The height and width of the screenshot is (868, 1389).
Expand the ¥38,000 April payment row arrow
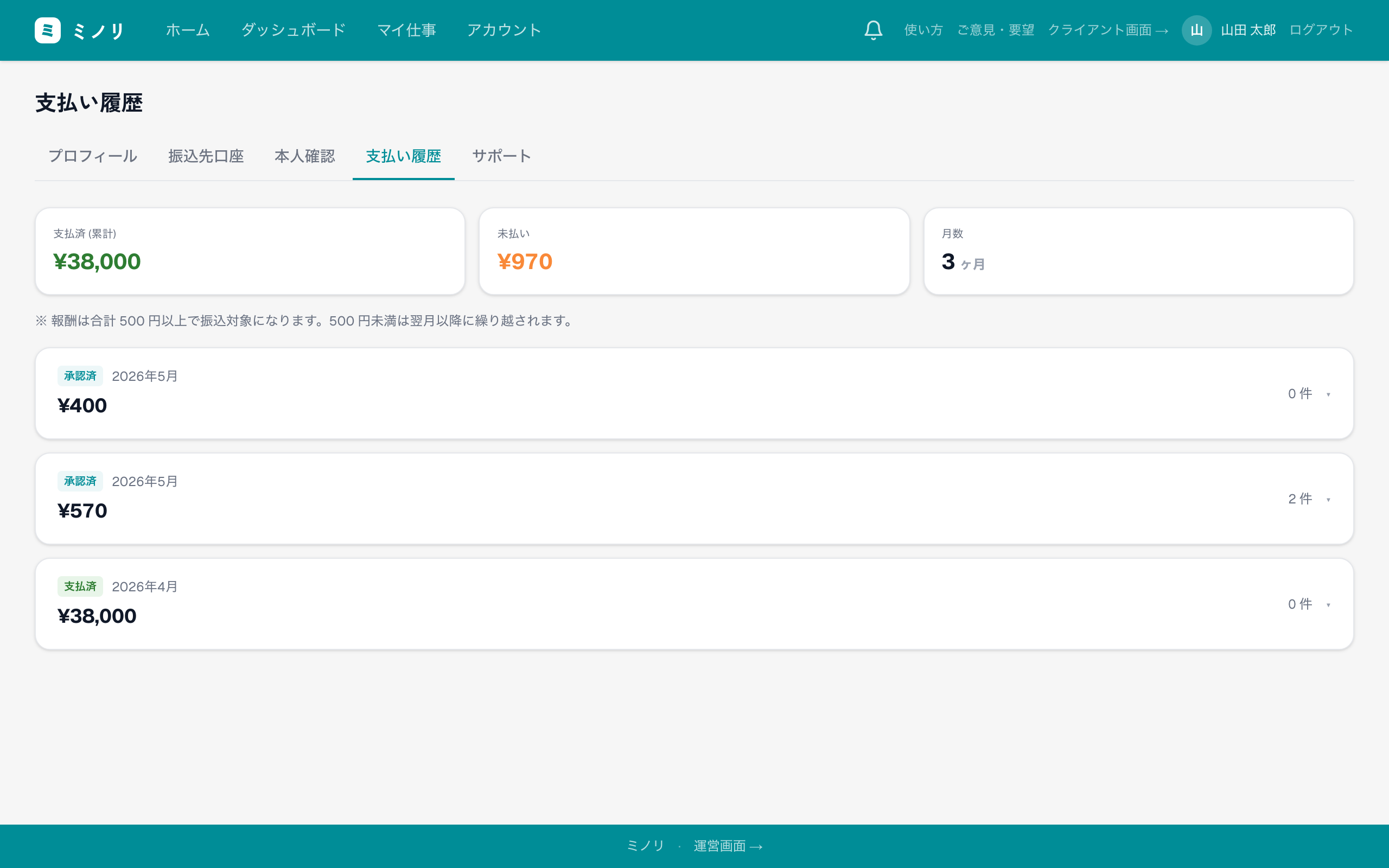tap(1328, 604)
